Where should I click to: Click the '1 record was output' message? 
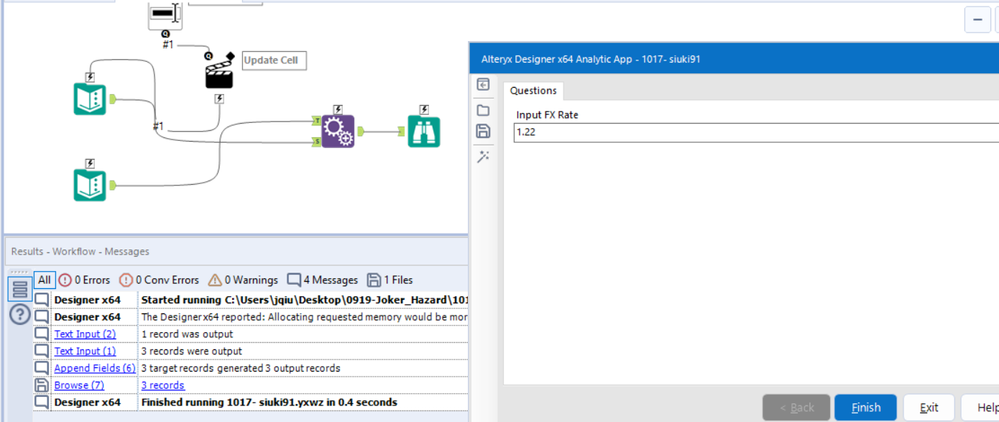coord(187,334)
